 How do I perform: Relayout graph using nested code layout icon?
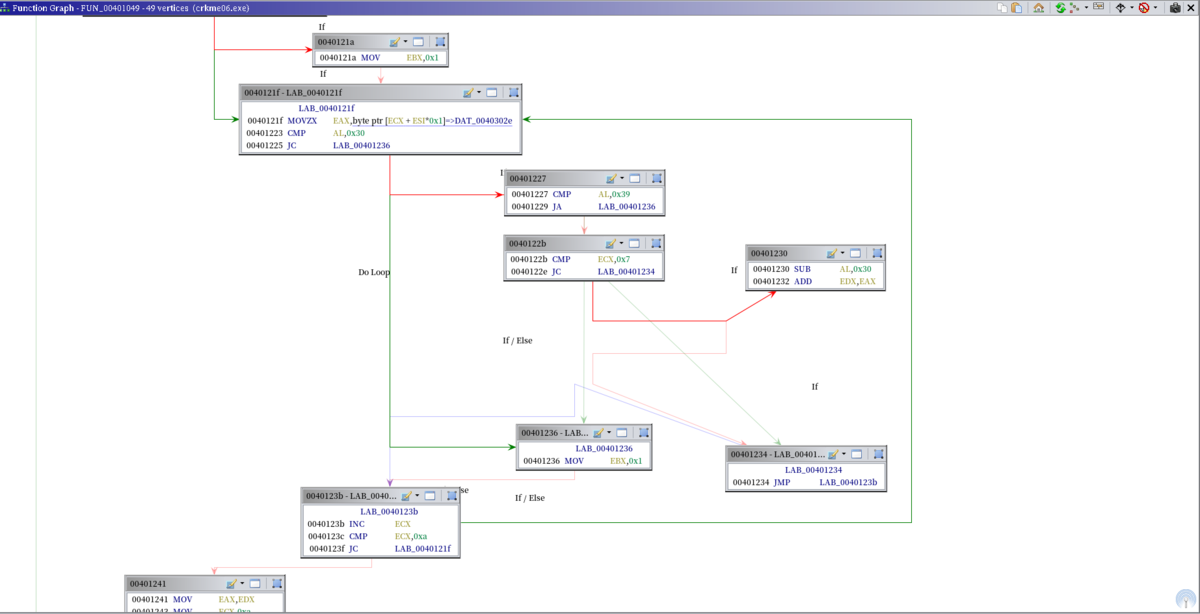1074,7
